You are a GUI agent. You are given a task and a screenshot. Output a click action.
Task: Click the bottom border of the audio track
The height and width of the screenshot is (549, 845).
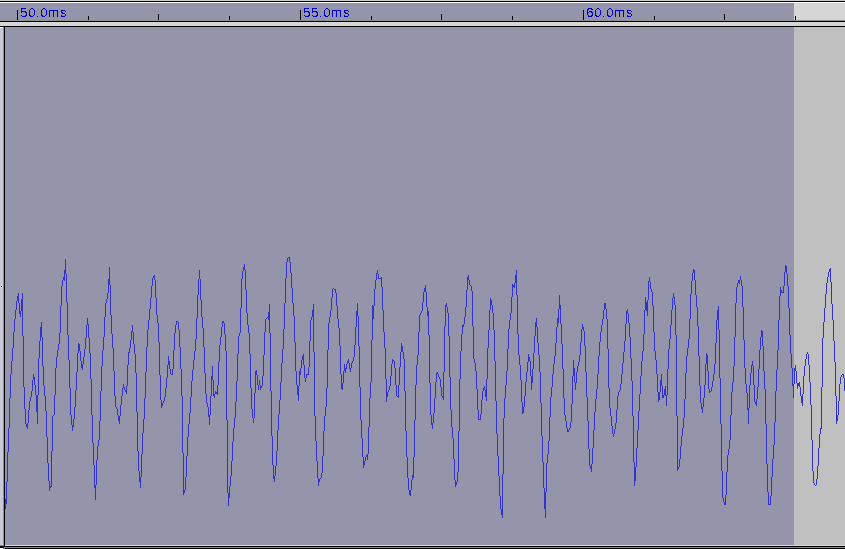click(400, 546)
